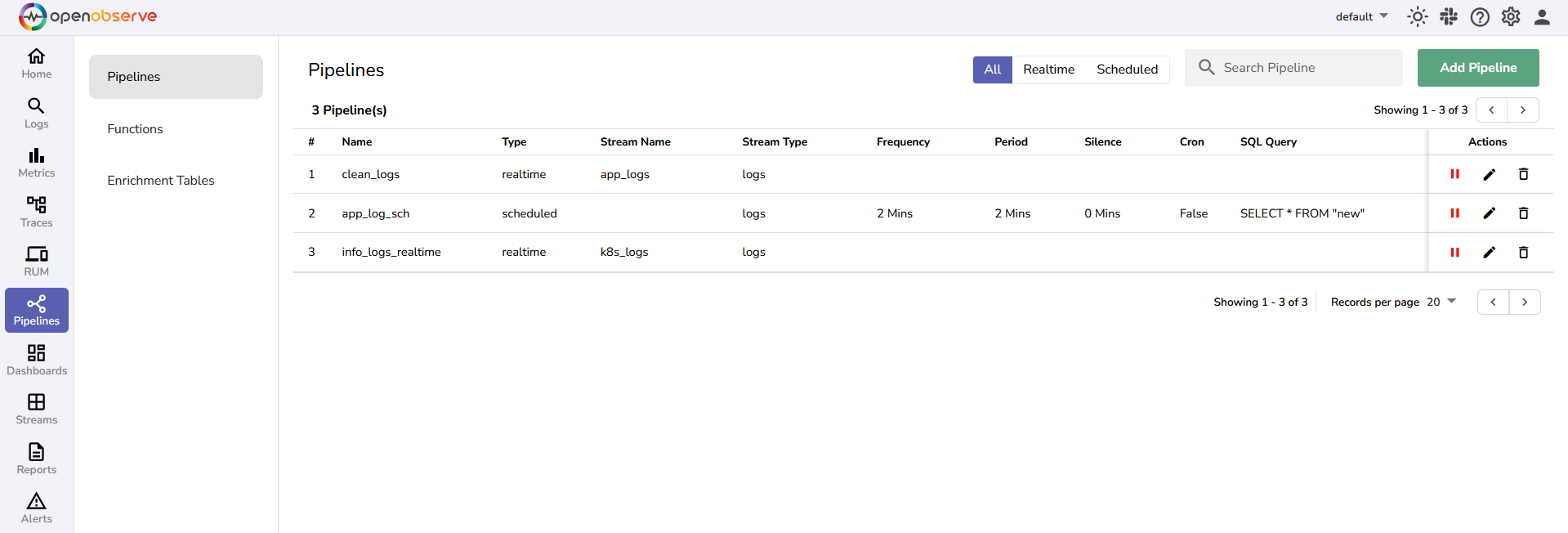Open the Slack community icon
This screenshot has height=533, width=1568.
tap(1449, 17)
